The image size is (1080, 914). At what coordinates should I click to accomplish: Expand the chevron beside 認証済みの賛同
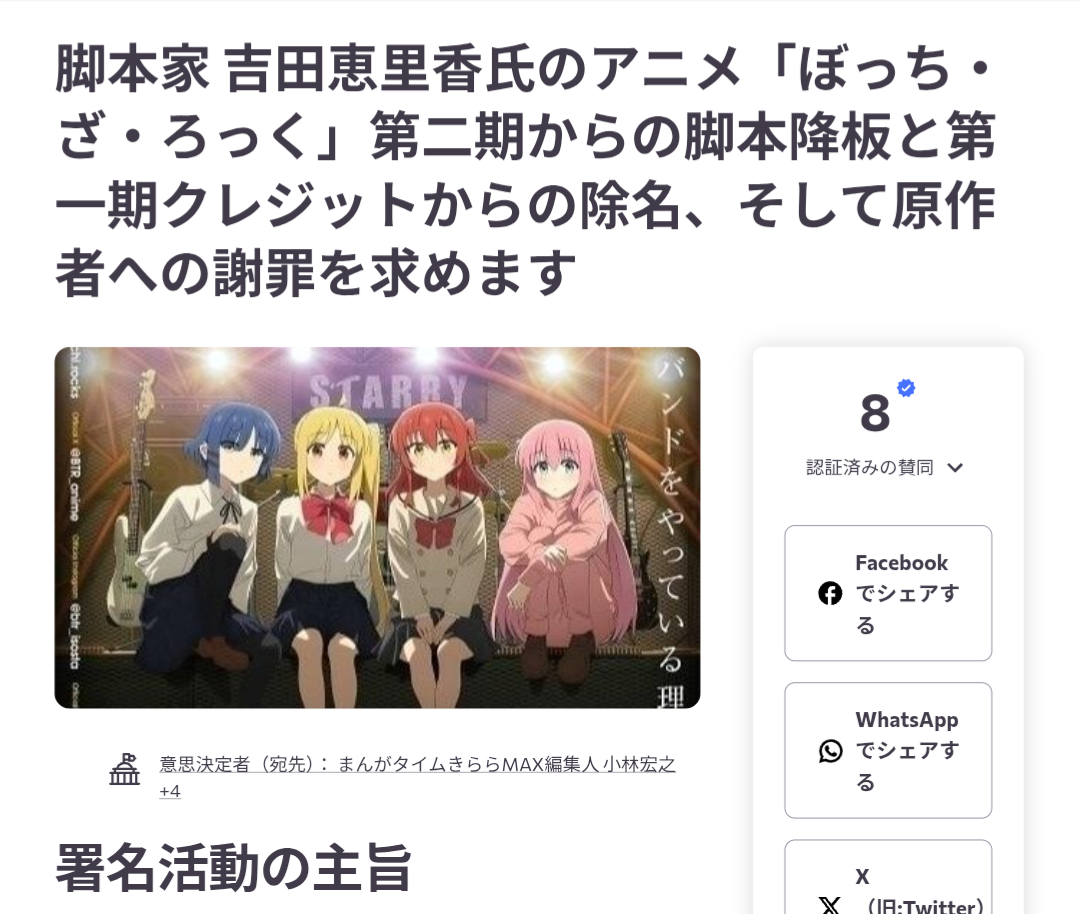955,468
